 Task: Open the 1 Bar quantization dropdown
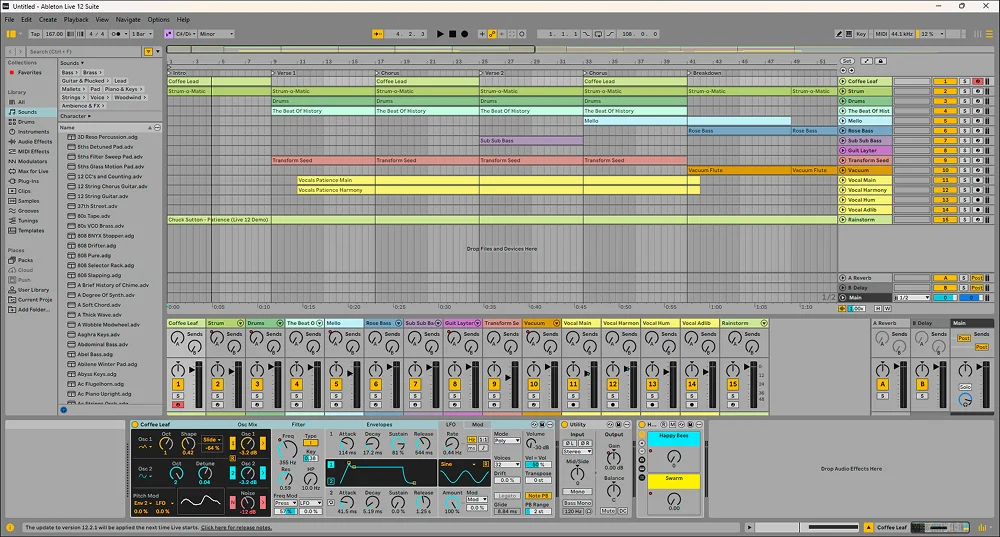pyautogui.click(x=142, y=34)
